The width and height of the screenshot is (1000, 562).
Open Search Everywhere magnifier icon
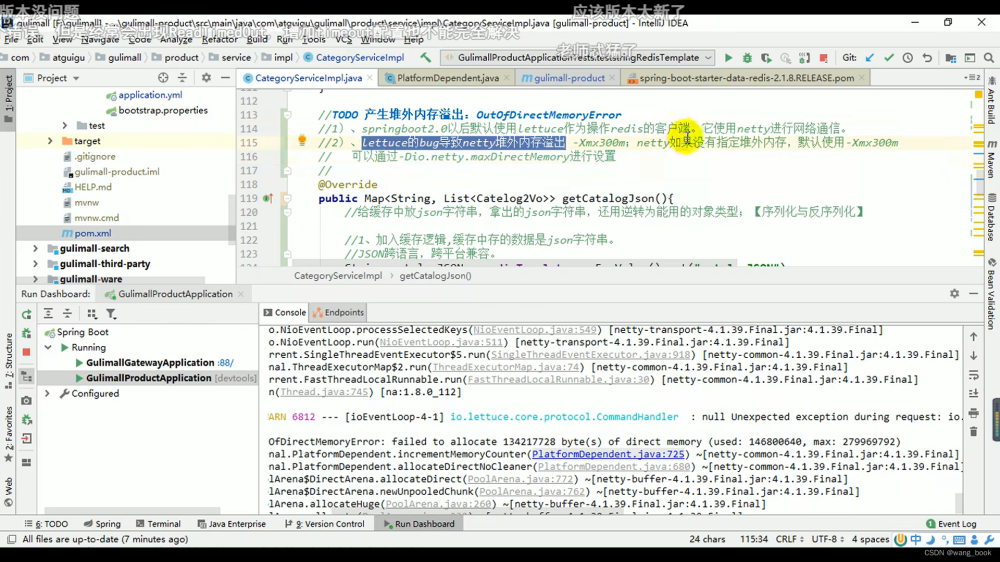[989, 57]
